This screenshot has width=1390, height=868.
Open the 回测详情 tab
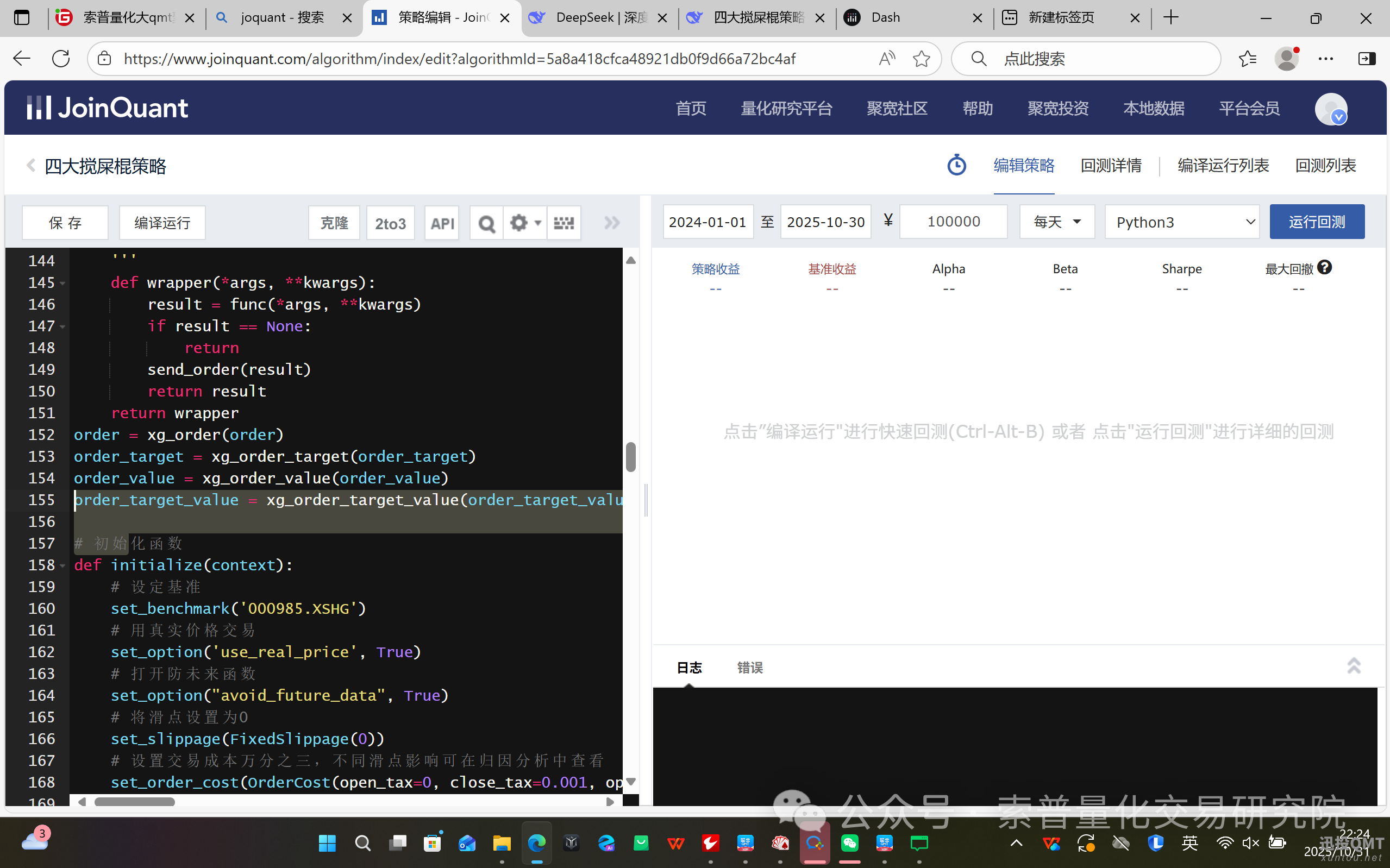pos(1110,166)
